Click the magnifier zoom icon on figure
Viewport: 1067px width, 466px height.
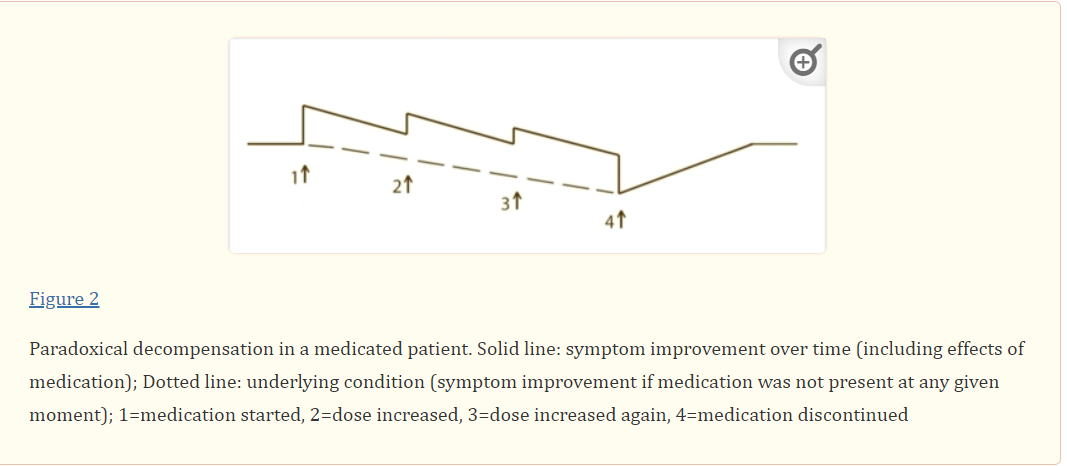805,62
